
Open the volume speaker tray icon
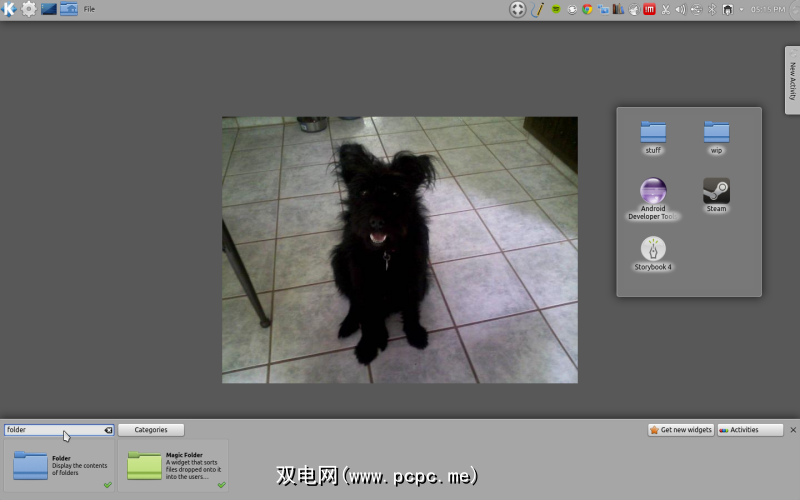point(681,9)
